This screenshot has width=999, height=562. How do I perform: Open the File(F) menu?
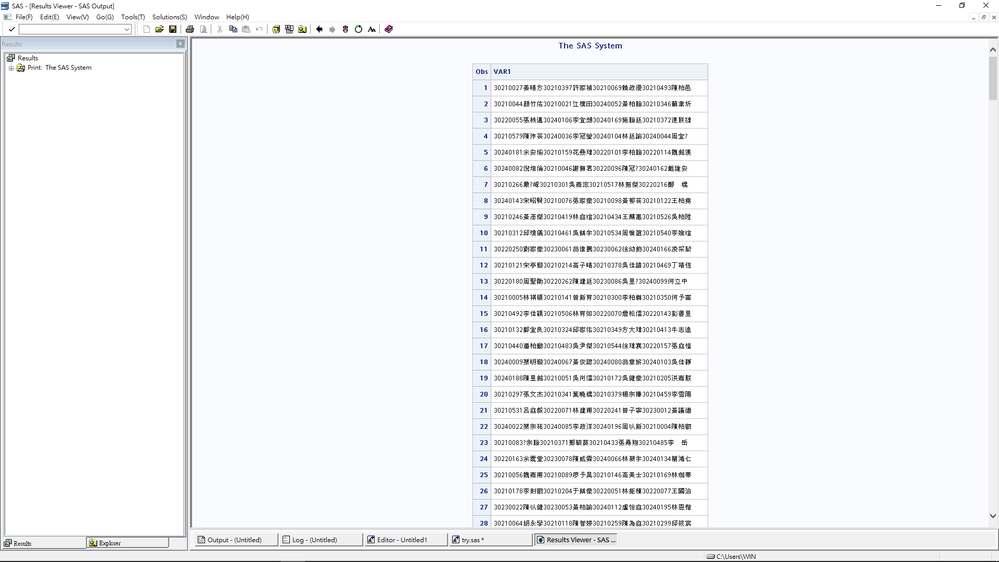point(24,17)
